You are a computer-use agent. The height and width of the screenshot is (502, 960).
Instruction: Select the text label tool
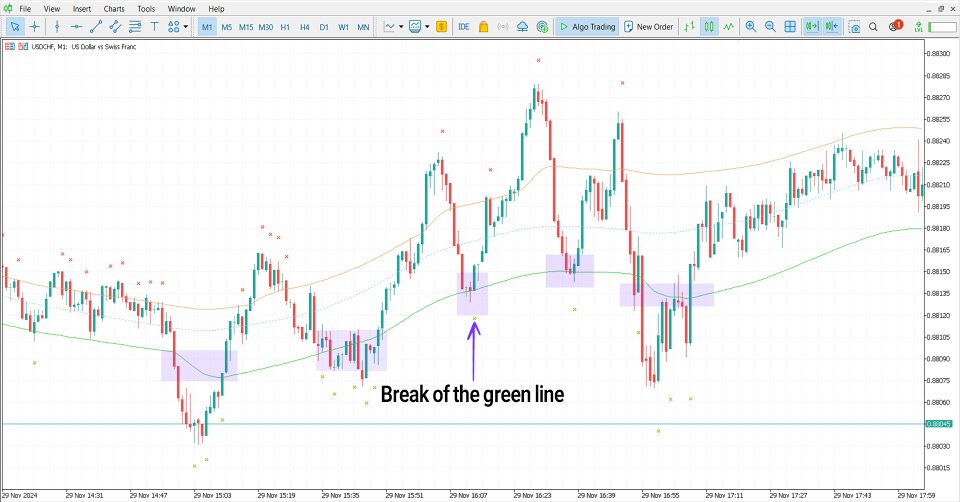tap(154, 27)
